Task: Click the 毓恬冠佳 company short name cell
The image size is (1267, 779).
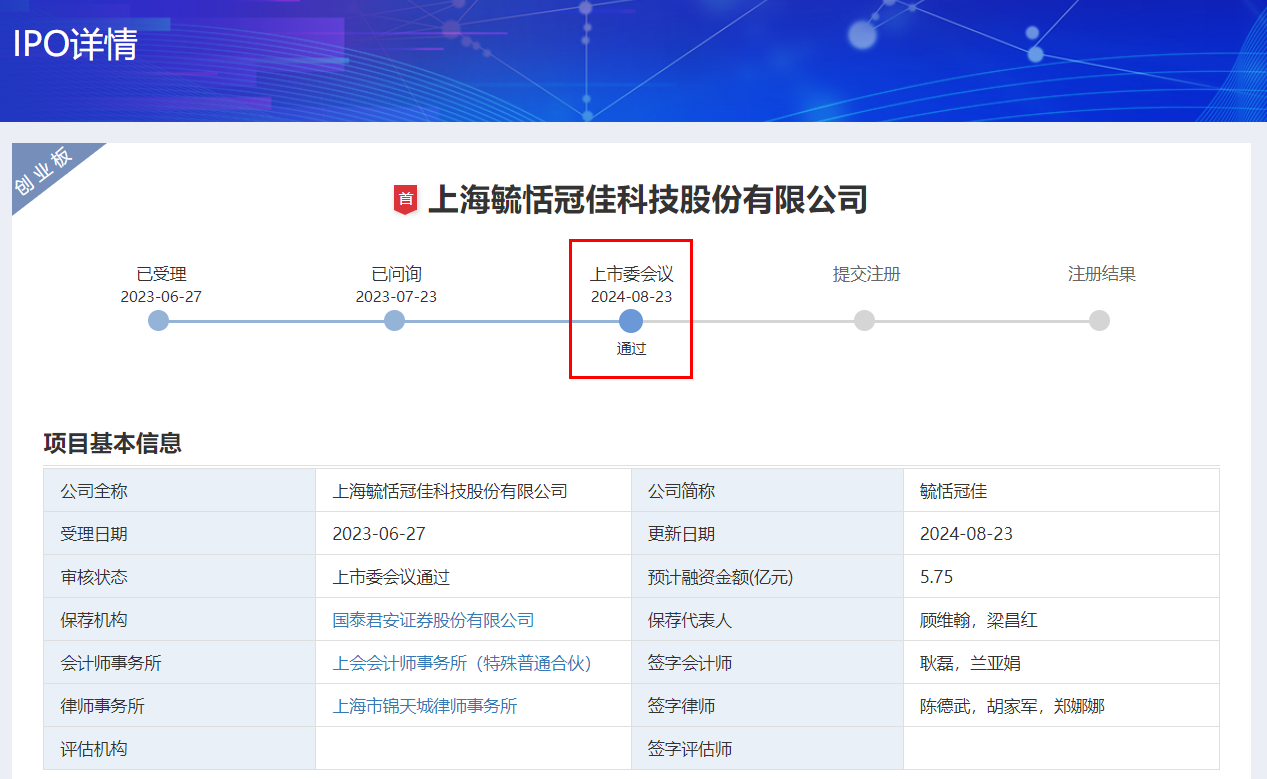Action: point(953,491)
